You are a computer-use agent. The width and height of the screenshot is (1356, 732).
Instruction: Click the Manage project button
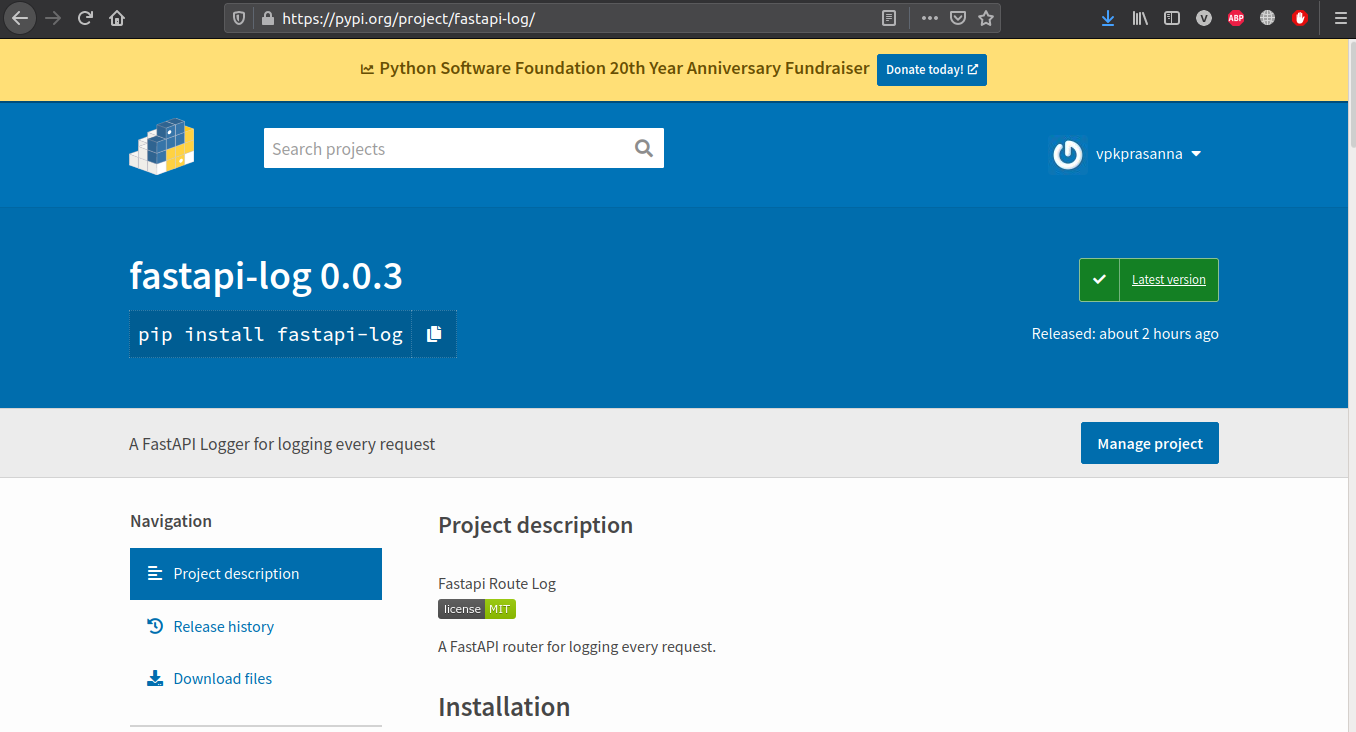click(1150, 443)
